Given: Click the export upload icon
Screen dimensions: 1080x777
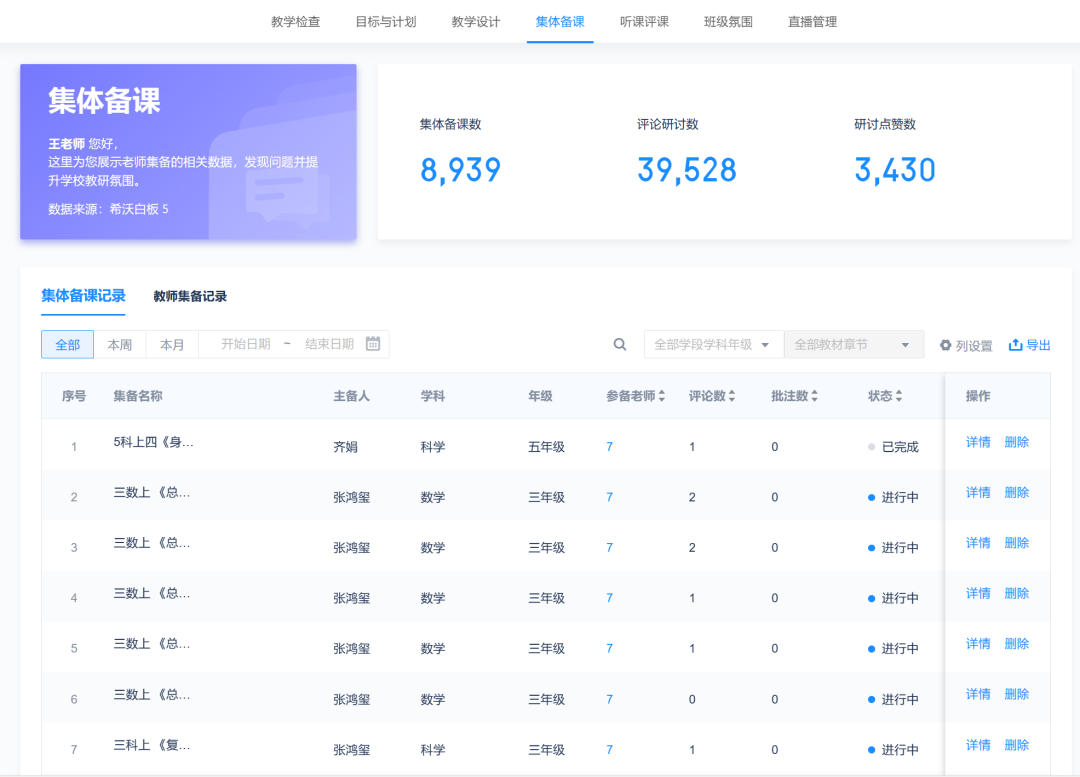Looking at the screenshot, I should tap(1015, 344).
